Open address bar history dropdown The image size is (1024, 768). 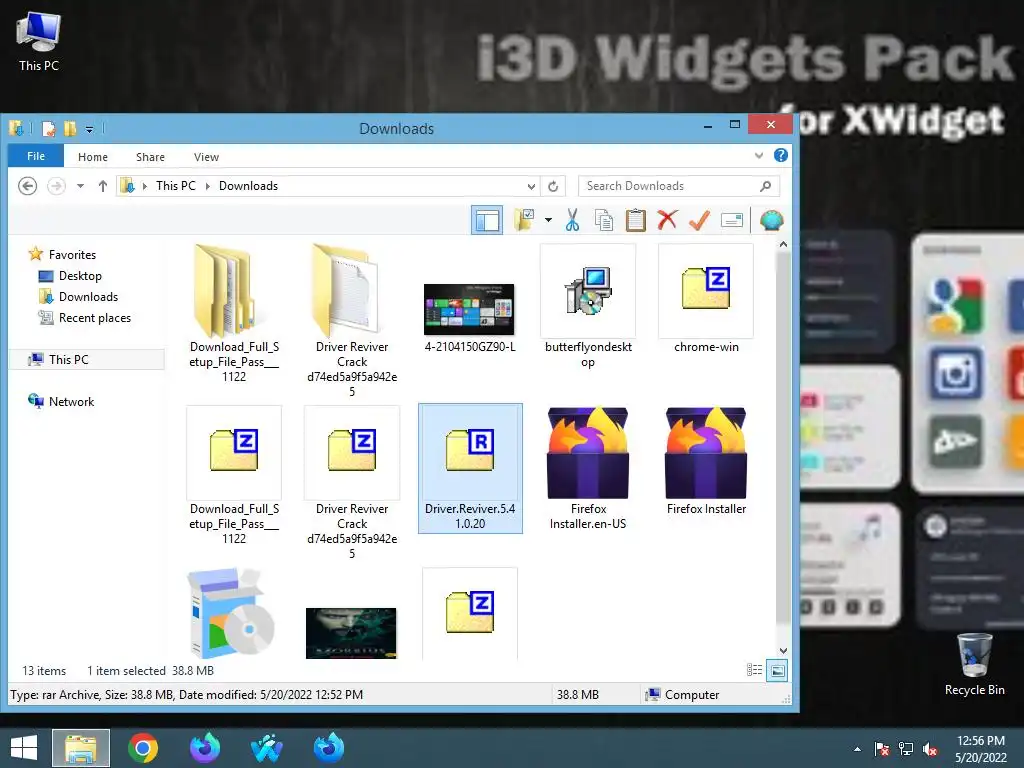531,186
